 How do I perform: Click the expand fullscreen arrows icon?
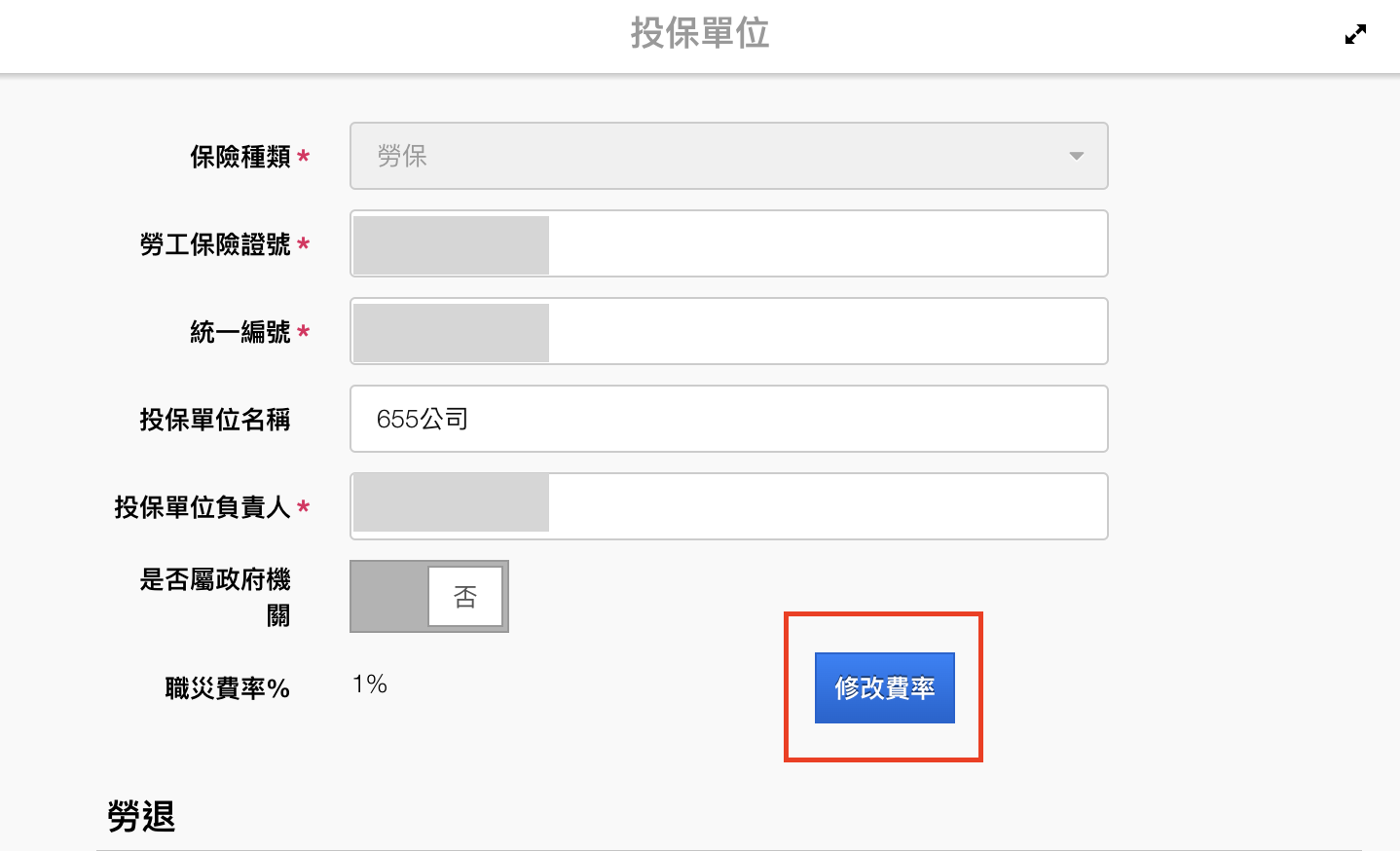1355,35
